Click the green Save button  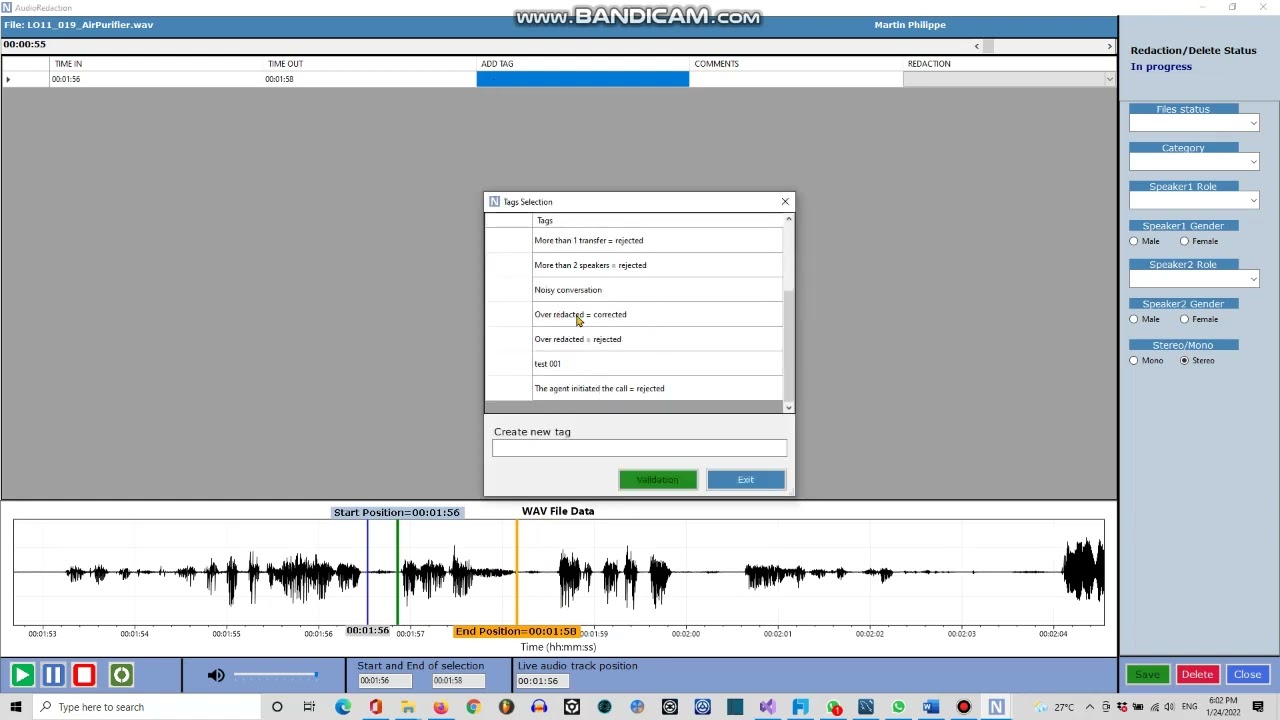tap(1147, 675)
